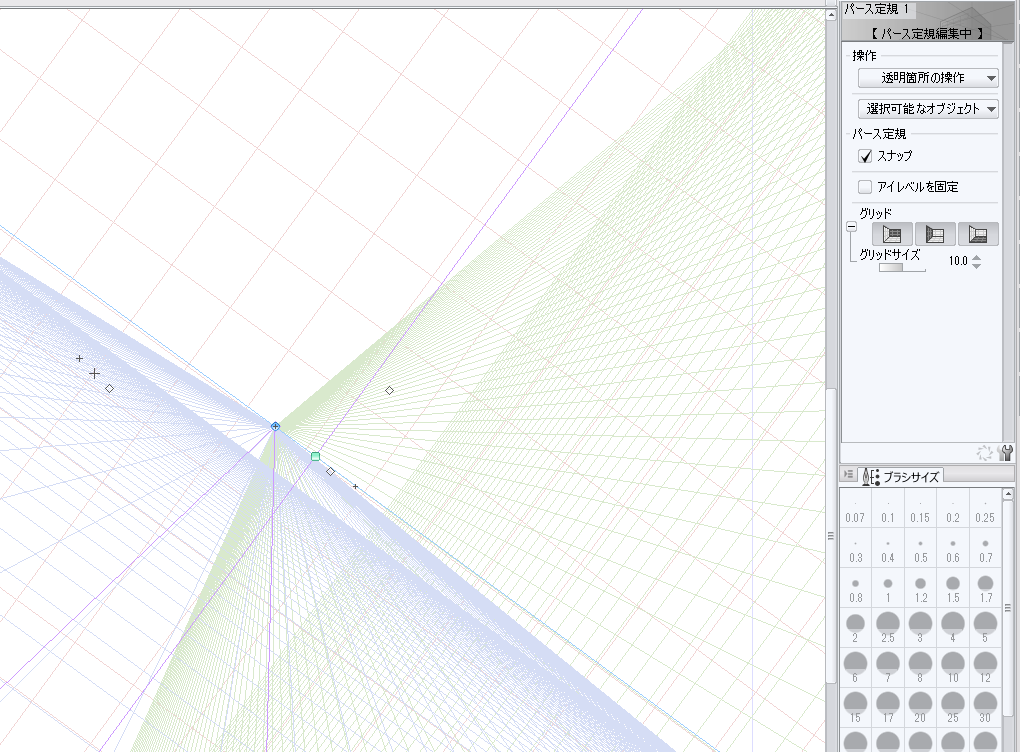This screenshot has width=1020, height=752.
Task: Click canvas vertical scrollbar up arrow
Action: point(831,15)
